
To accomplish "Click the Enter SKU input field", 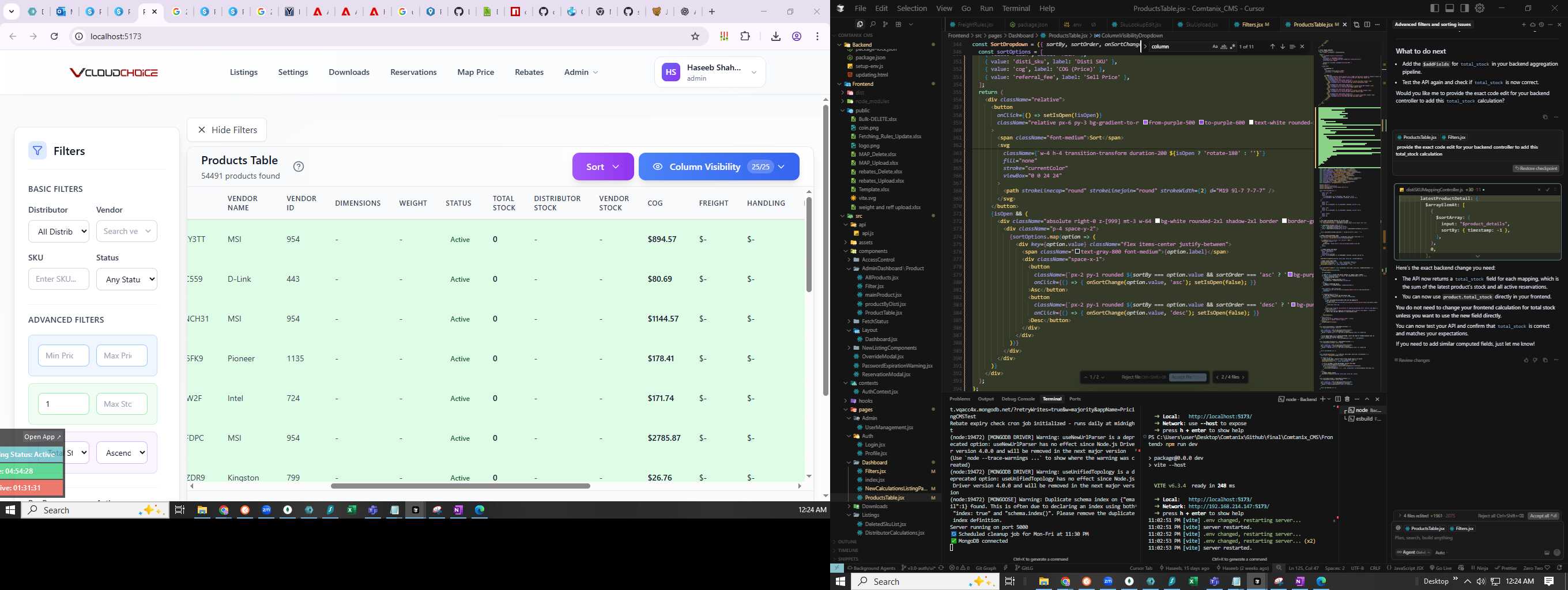I will (58, 279).
